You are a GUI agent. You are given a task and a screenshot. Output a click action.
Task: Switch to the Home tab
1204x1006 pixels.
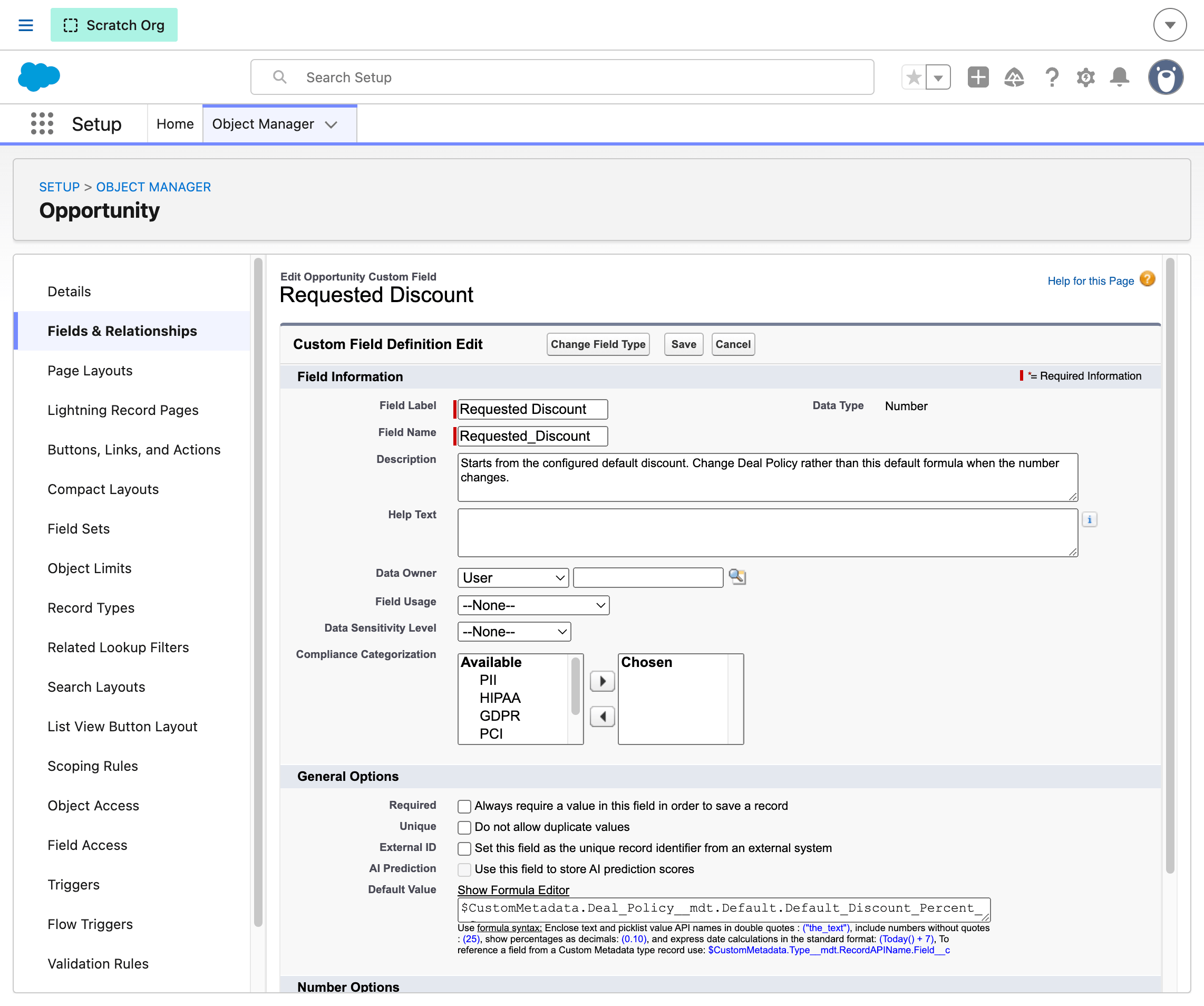[175, 124]
